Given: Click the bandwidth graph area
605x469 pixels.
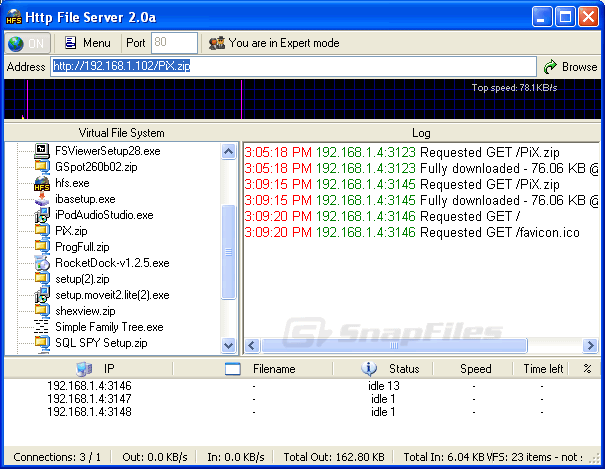Looking at the screenshot, I should (302, 99).
